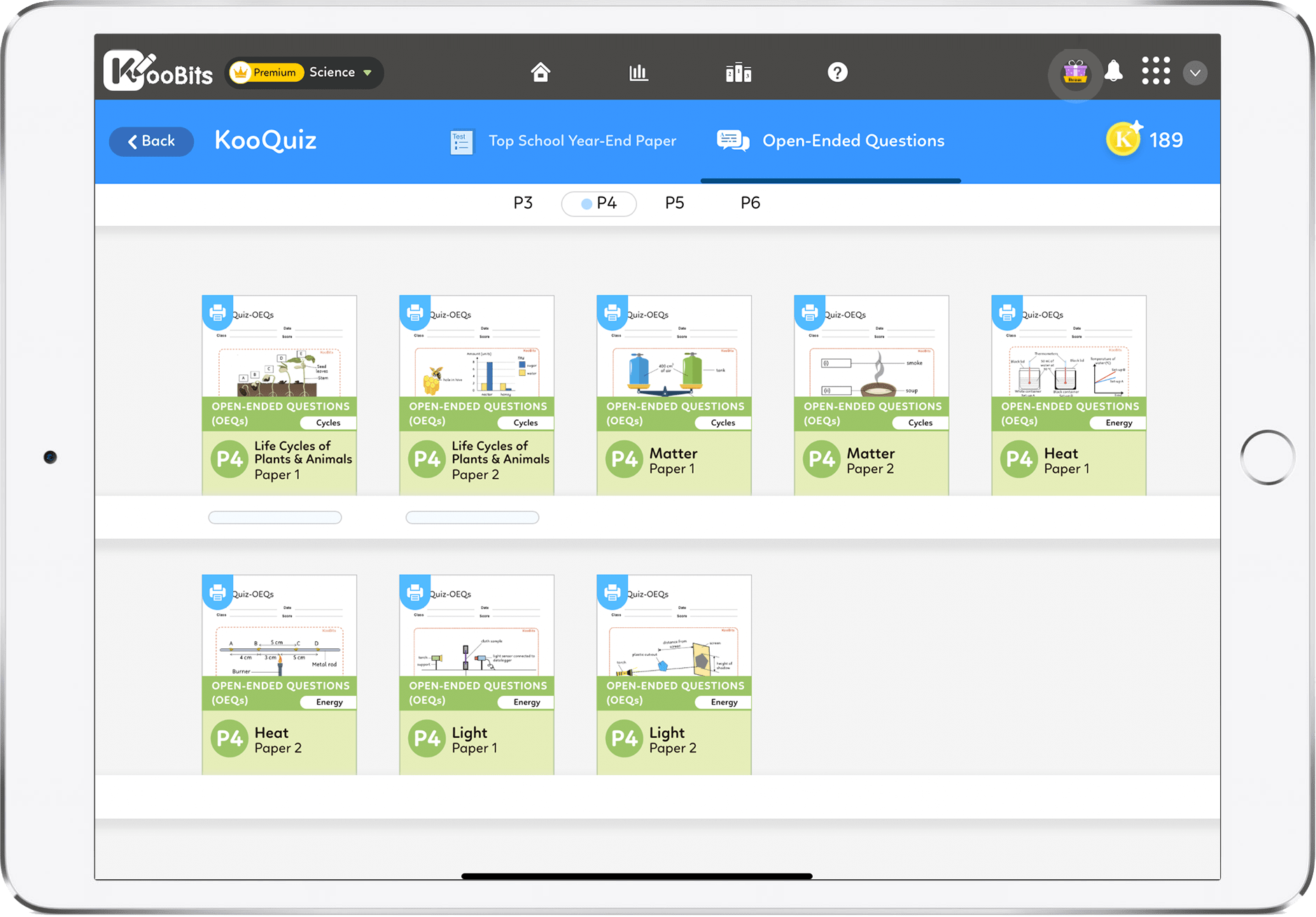Print Life Cycles Paper 2 worksheet

[414, 312]
